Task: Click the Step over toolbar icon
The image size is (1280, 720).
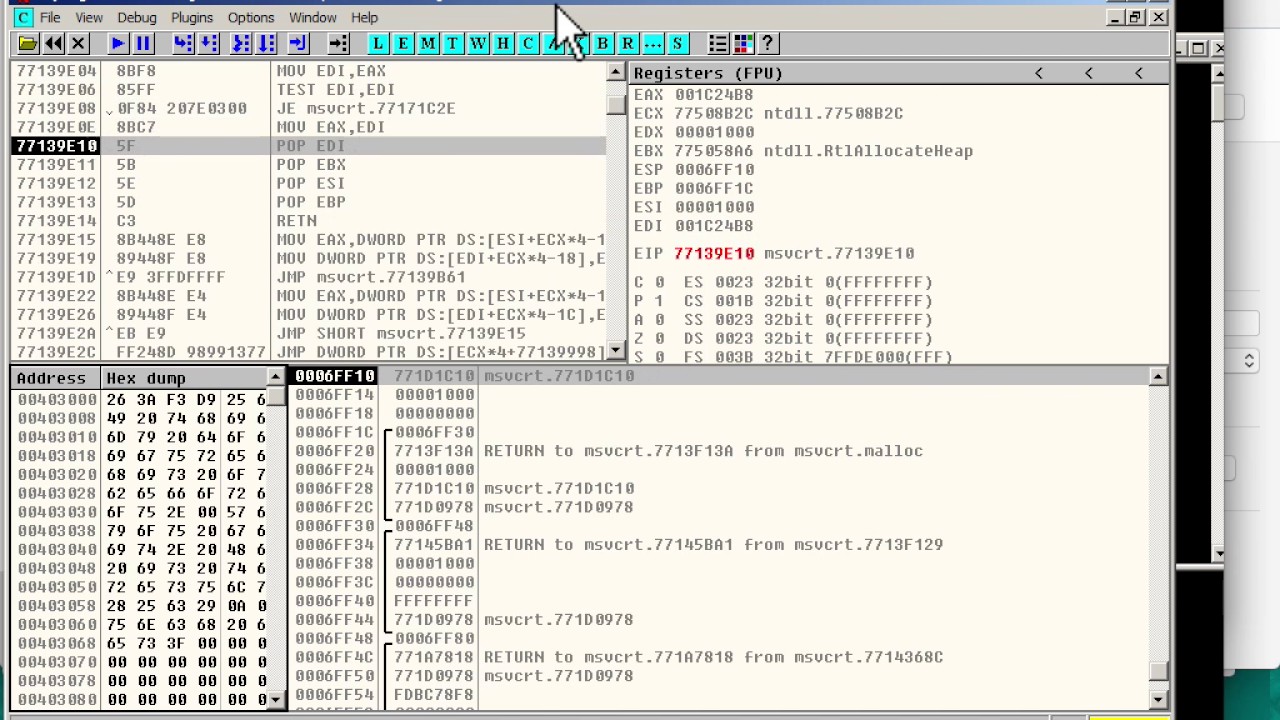Action: point(208,44)
